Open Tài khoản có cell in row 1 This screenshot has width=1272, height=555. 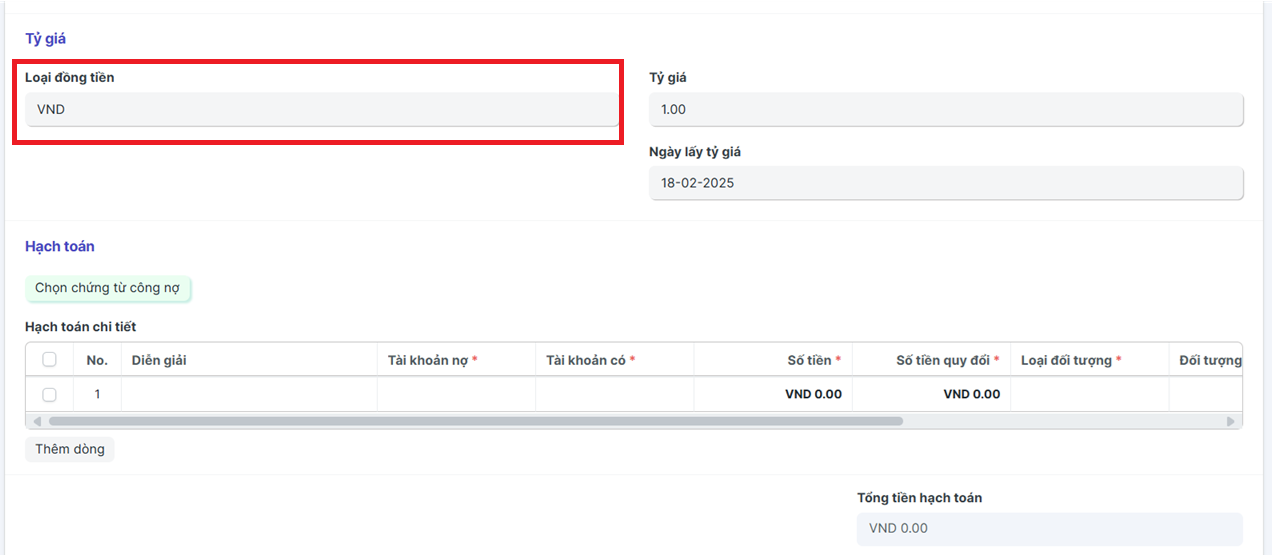coord(614,394)
